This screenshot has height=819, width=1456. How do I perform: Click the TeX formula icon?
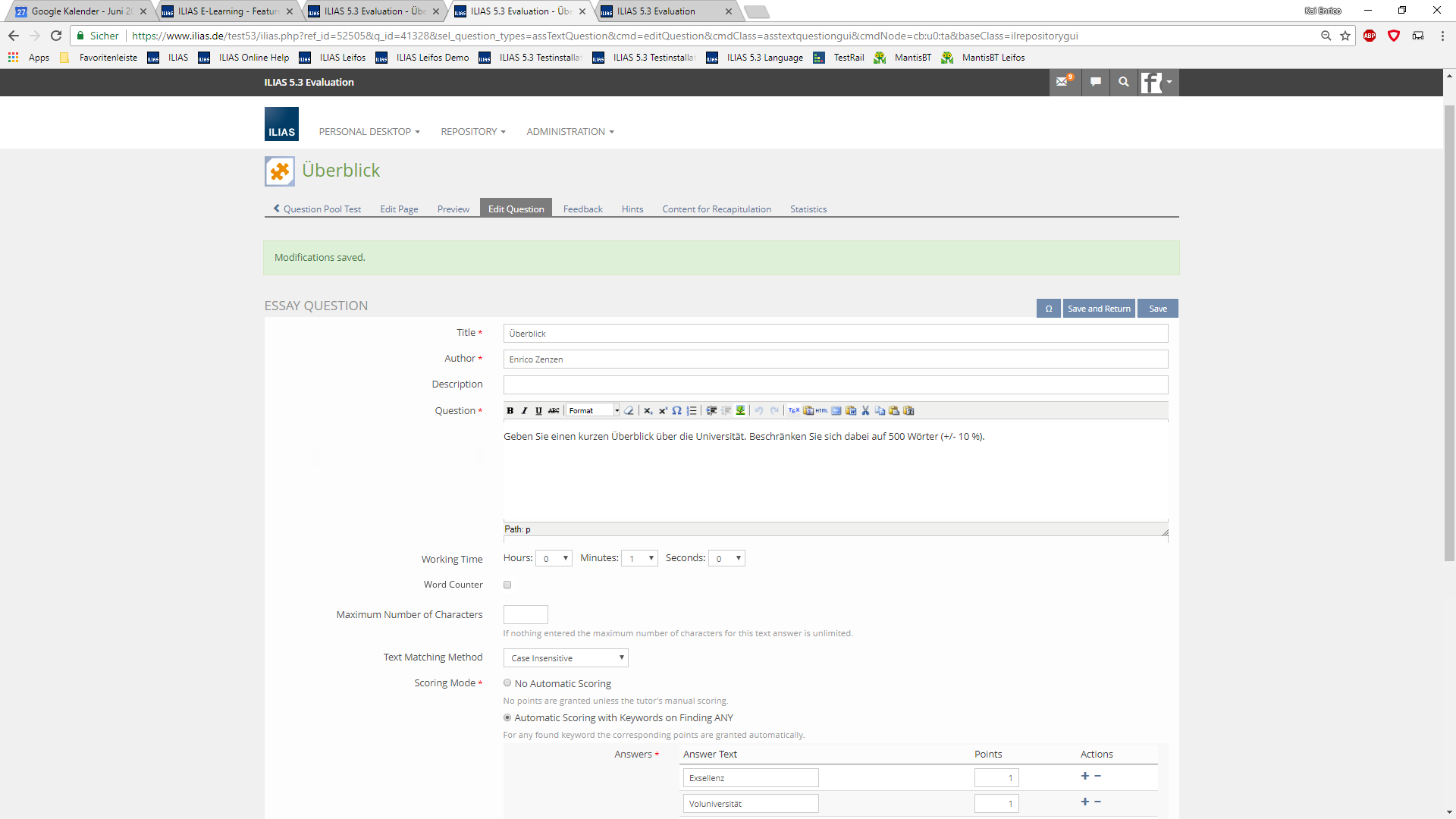pyautogui.click(x=793, y=411)
